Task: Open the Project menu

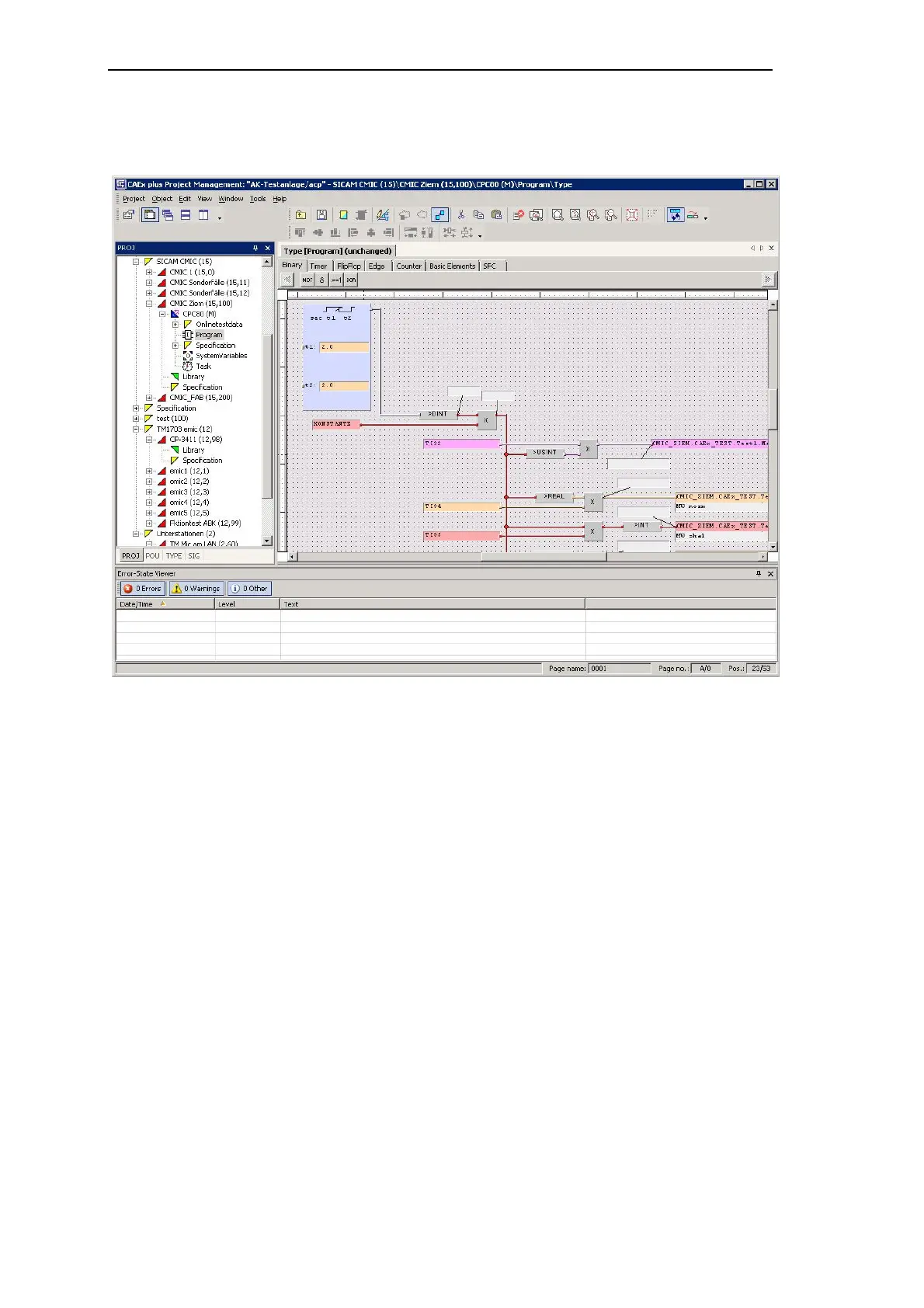Action: tap(134, 199)
